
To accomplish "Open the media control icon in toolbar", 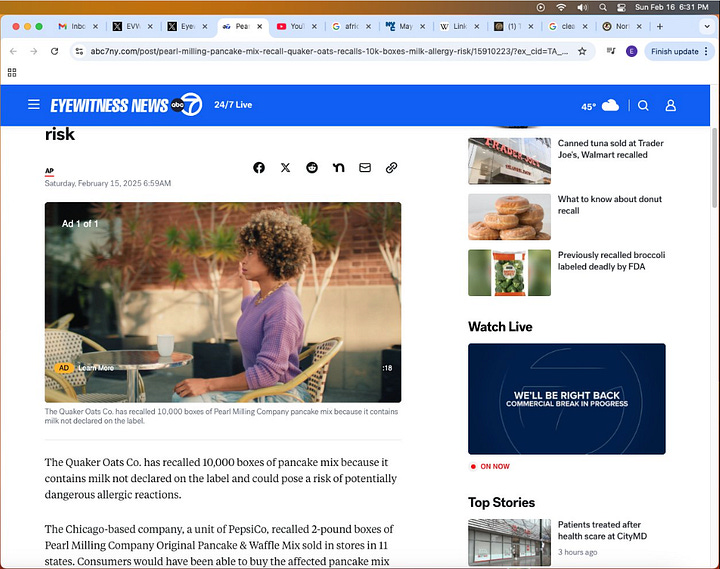I will pos(611,51).
